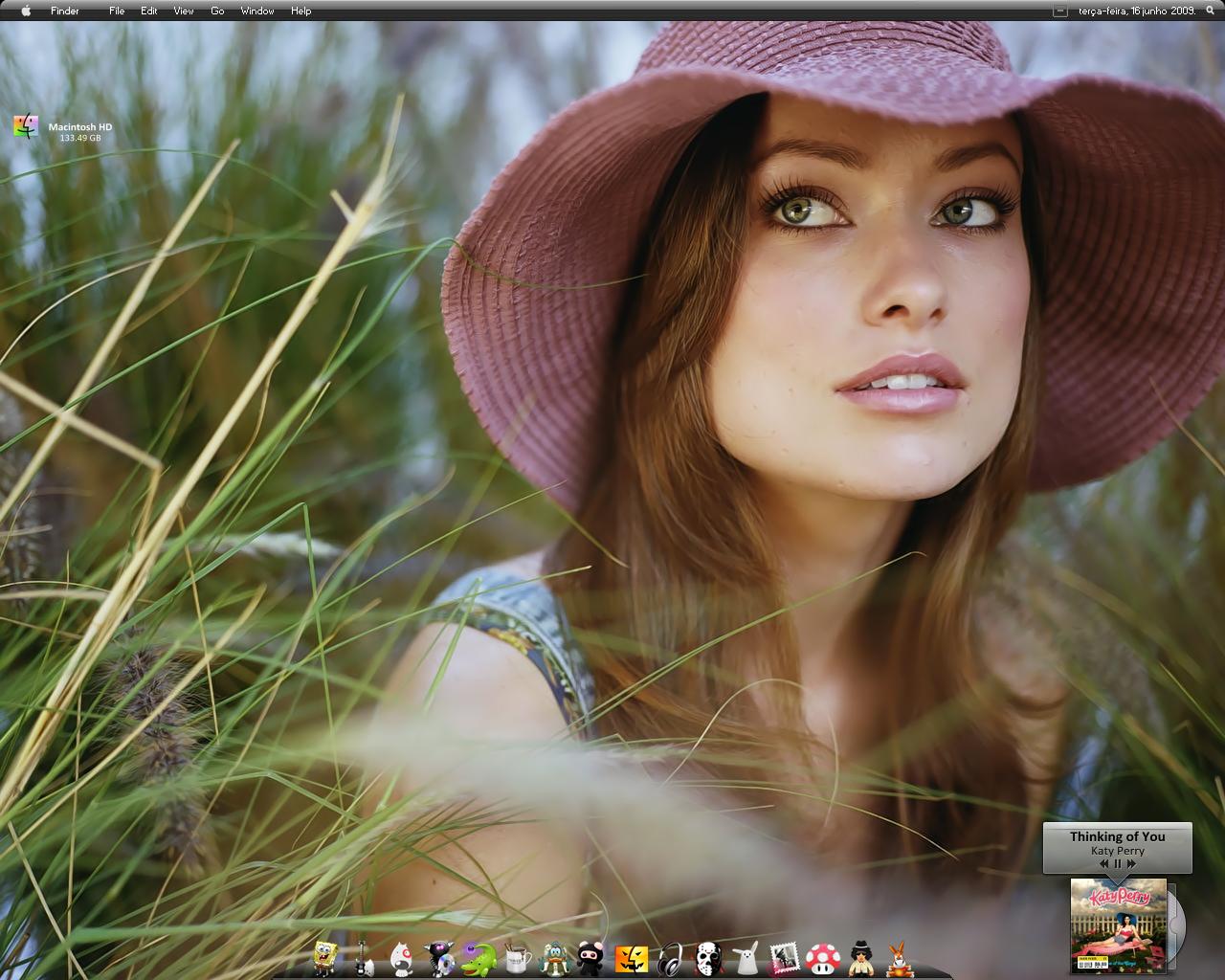Screen dimensions: 1225x980
Task: Click the SpongeBob dock icon
Action: point(325,957)
